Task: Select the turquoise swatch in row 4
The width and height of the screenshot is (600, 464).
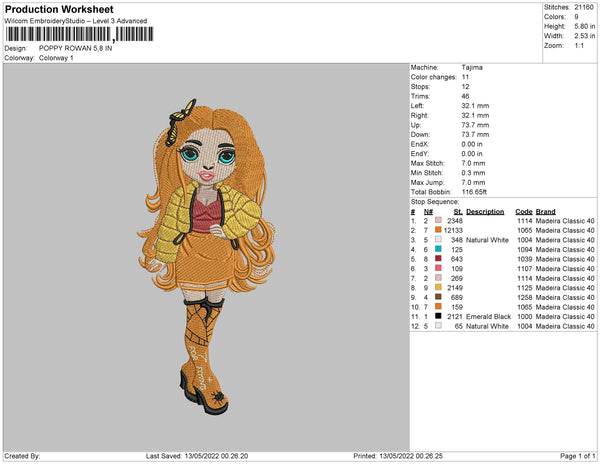Action: click(438, 249)
